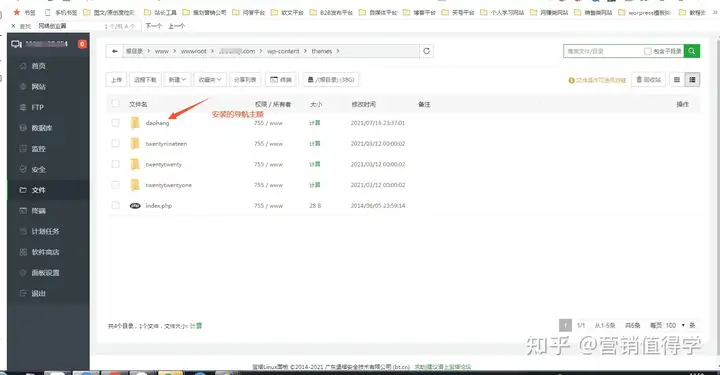Click the green search magnifier button
720x375 pixels.
point(692,51)
